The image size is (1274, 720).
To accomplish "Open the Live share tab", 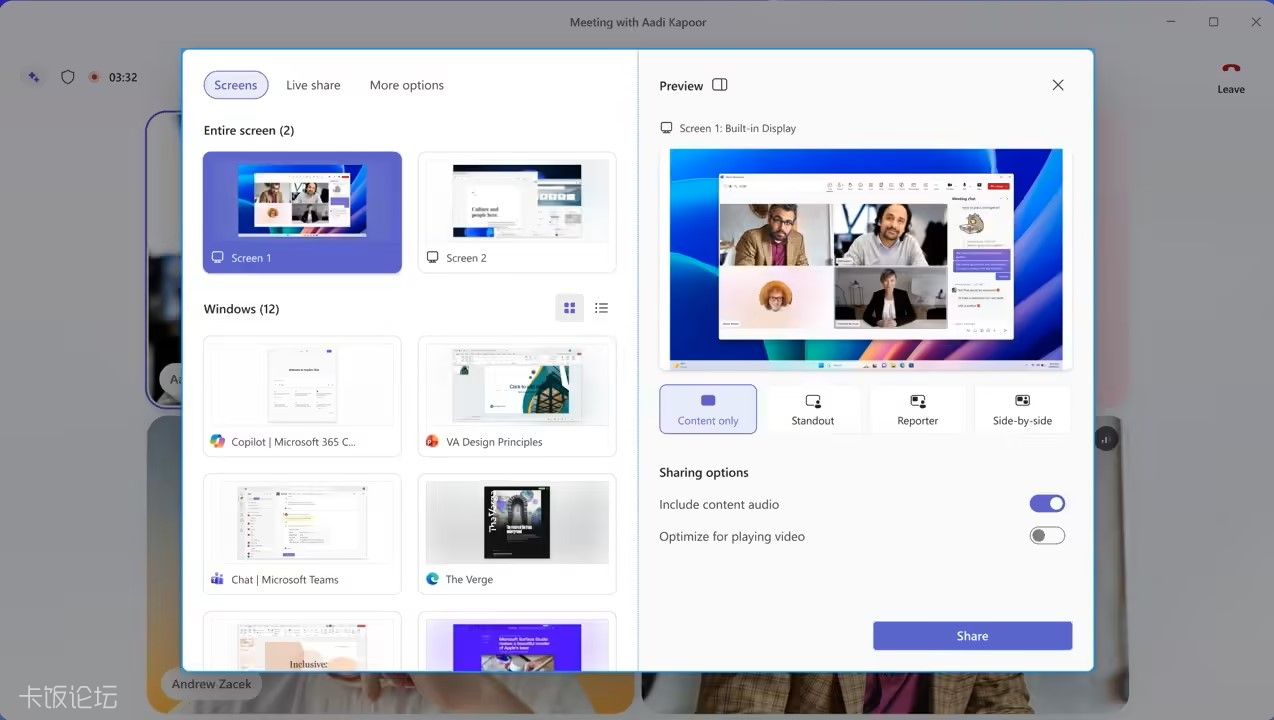I will 313,85.
